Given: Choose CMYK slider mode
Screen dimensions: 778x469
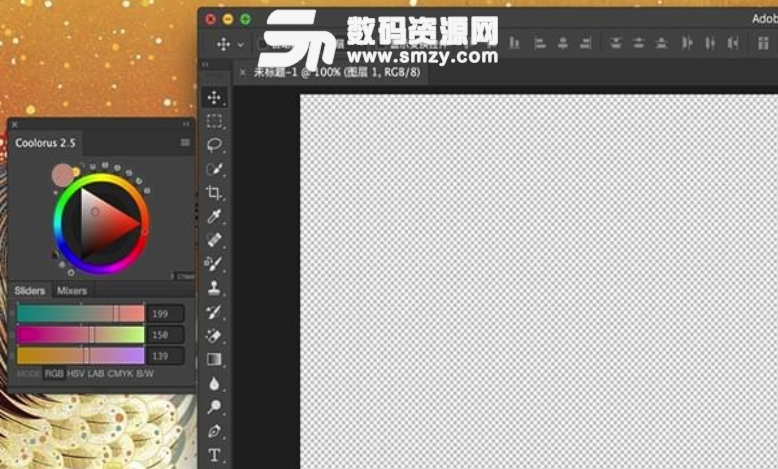Looking at the screenshot, I should (120, 374).
